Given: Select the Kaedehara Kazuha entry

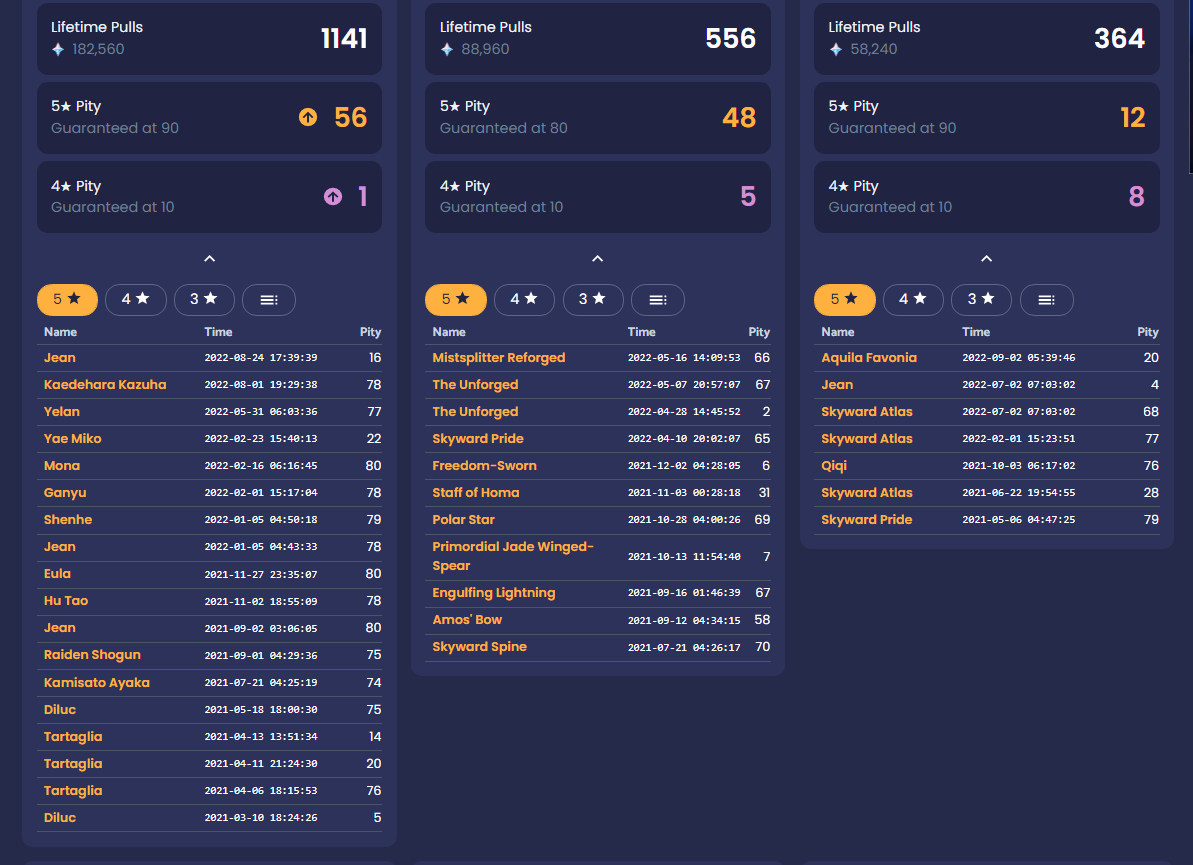Looking at the screenshot, I should pos(209,385).
